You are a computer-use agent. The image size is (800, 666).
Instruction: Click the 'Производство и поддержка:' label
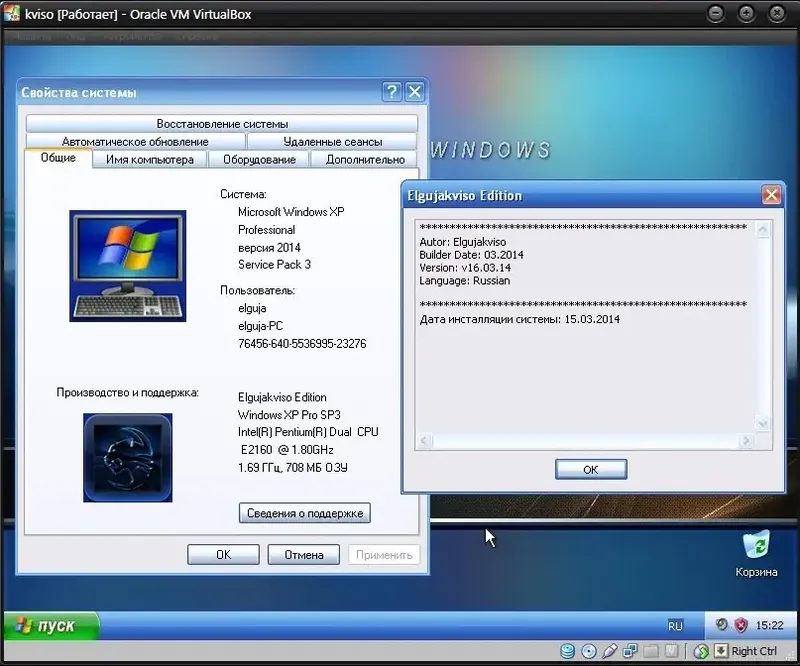(128, 392)
